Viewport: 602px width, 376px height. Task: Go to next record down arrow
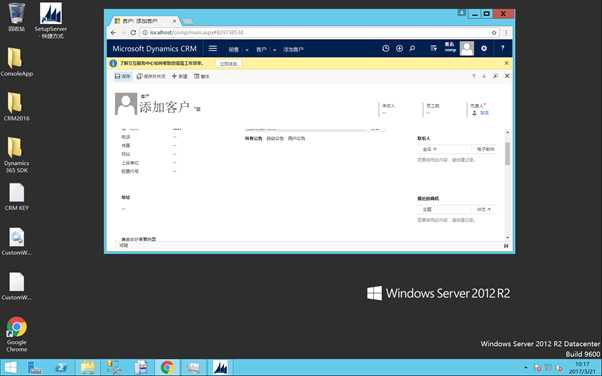tap(484, 76)
